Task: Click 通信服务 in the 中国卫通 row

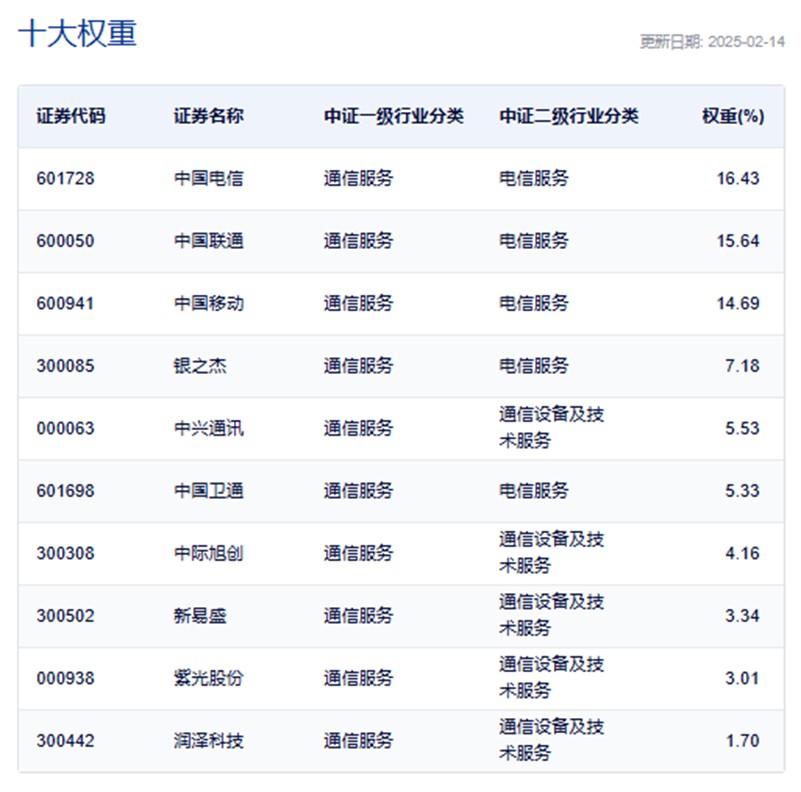Action: 359,491
